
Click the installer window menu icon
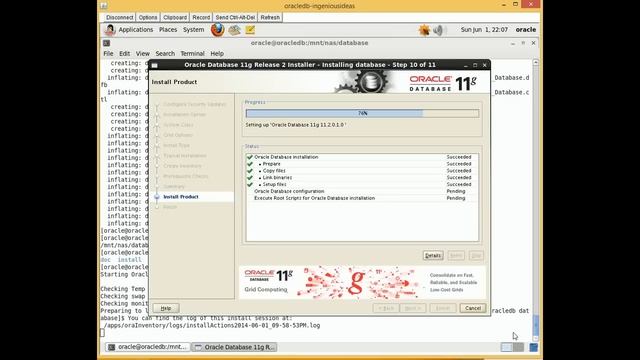[x=155, y=65]
